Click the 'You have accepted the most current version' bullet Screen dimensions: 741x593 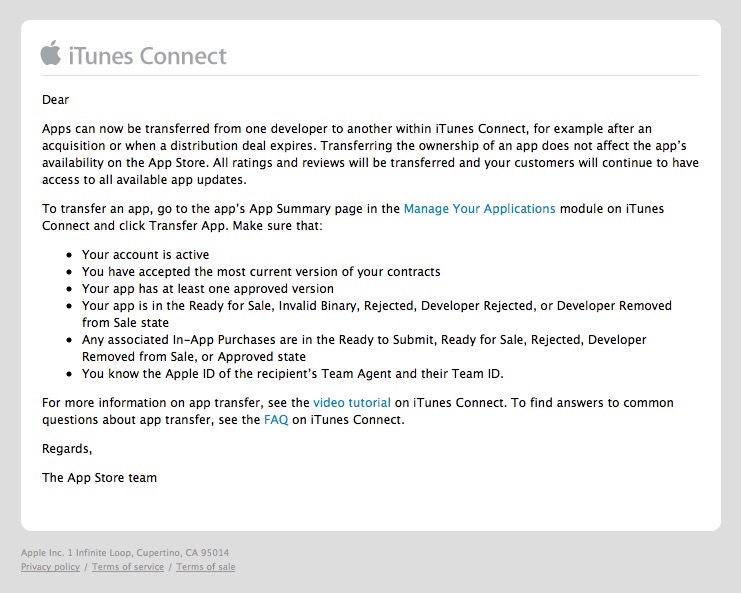261,272
